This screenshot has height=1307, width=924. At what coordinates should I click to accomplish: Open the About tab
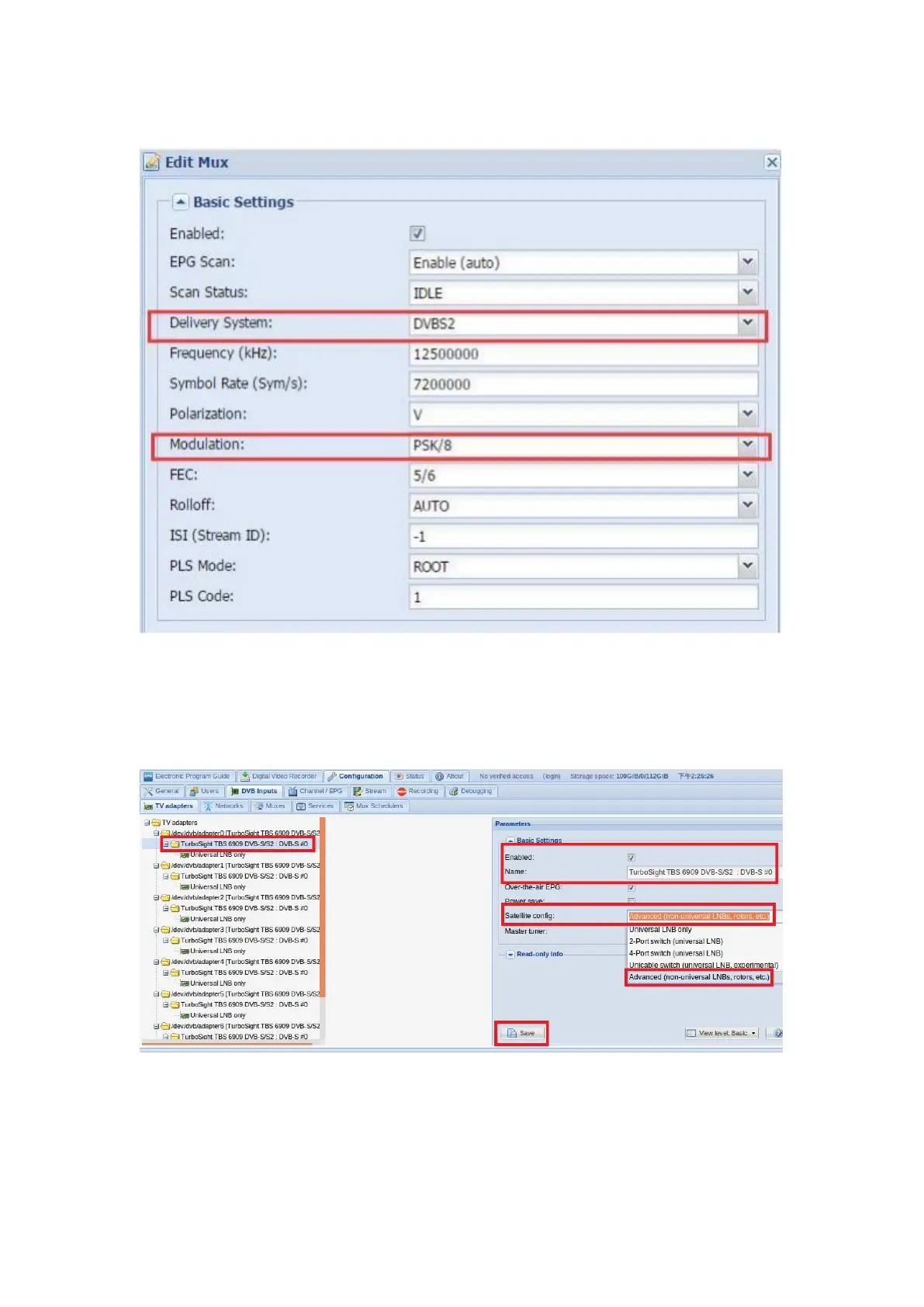click(449, 776)
